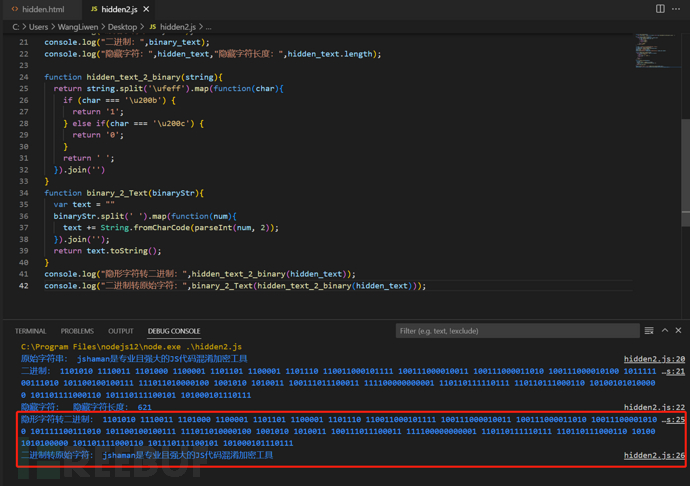Open the editor more actions menu
This screenshot has width=690, height=486.
tap(677, 9)
